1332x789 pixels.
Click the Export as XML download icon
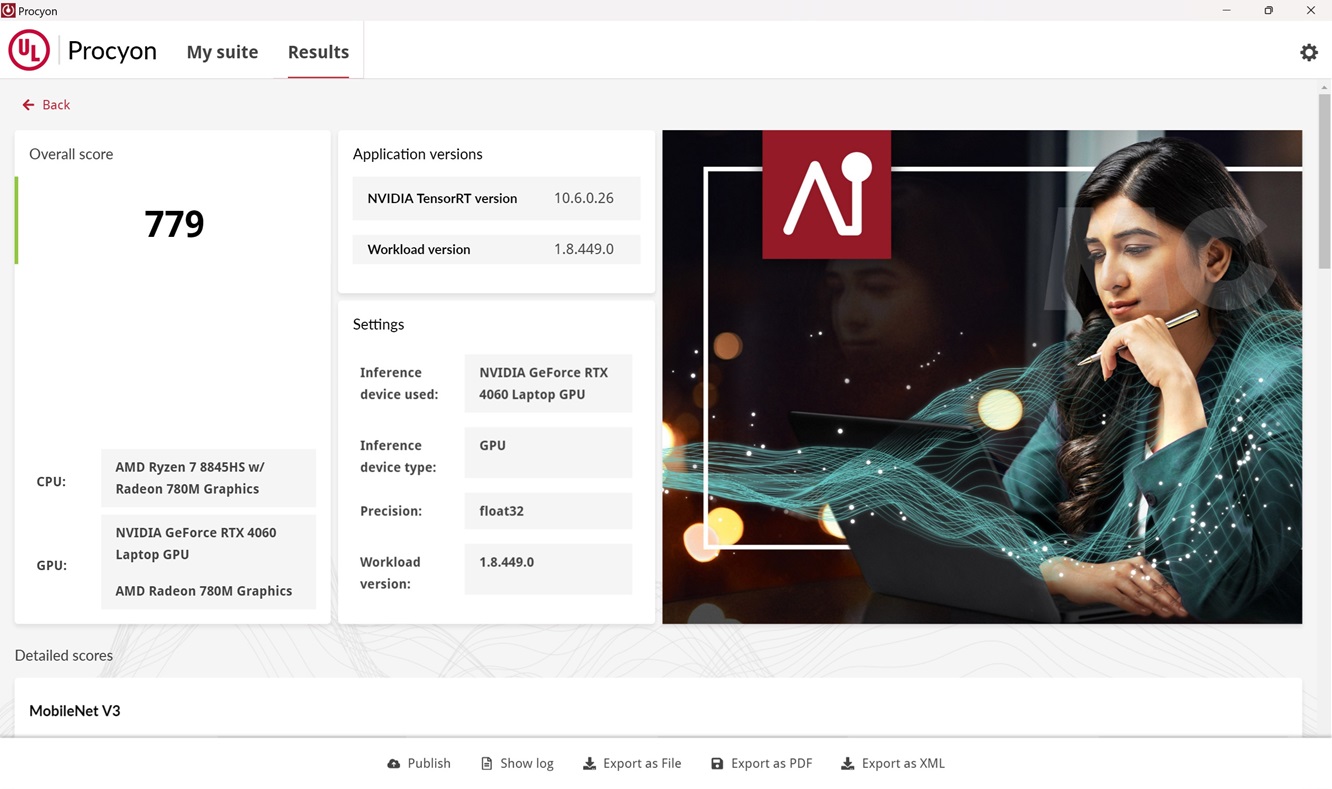pyautogui.click(x=847, y=764)
